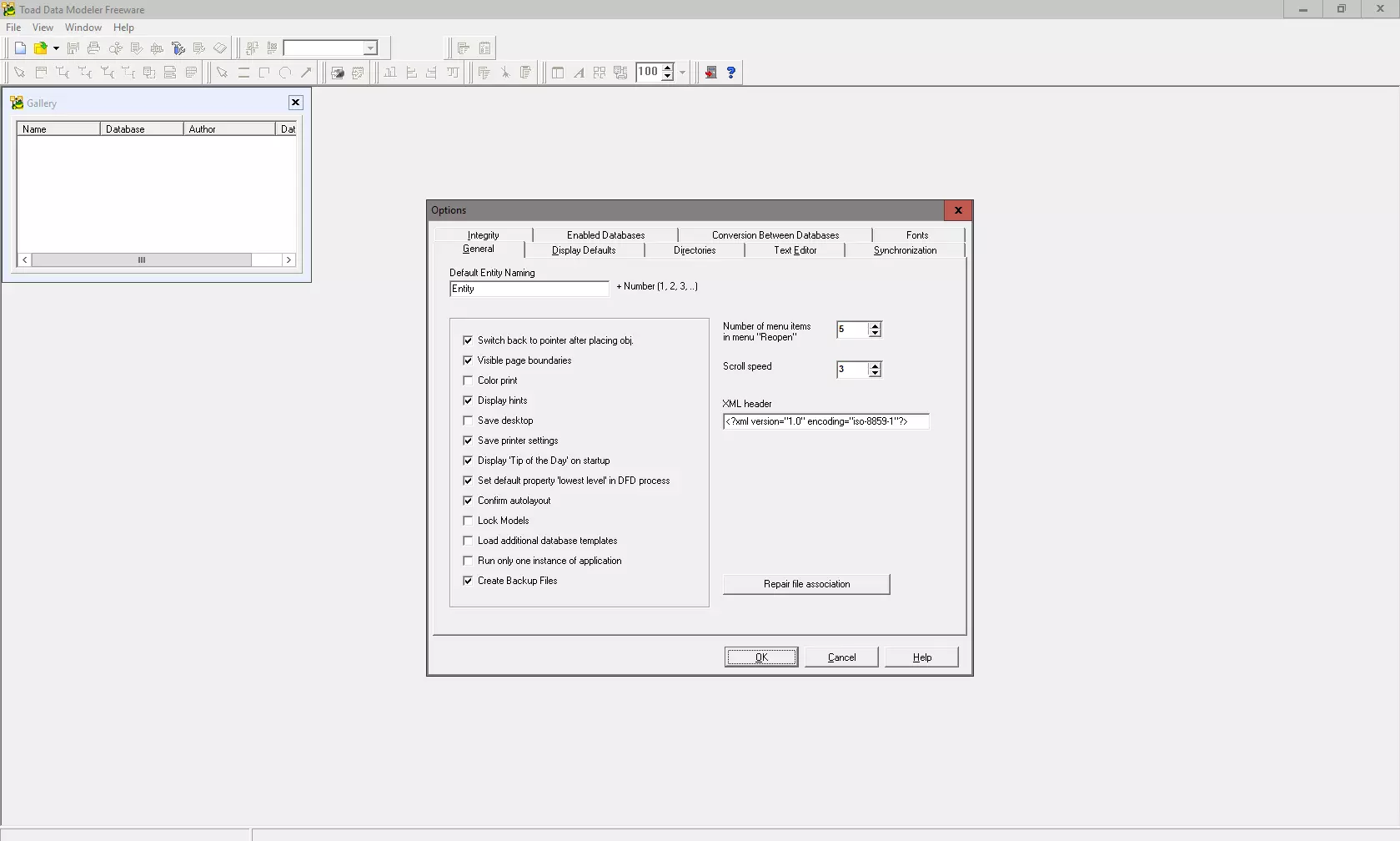Click the picture image icon in second toolbar
Viewport: 1400px width, 841px height.
(x=337, y=73)
